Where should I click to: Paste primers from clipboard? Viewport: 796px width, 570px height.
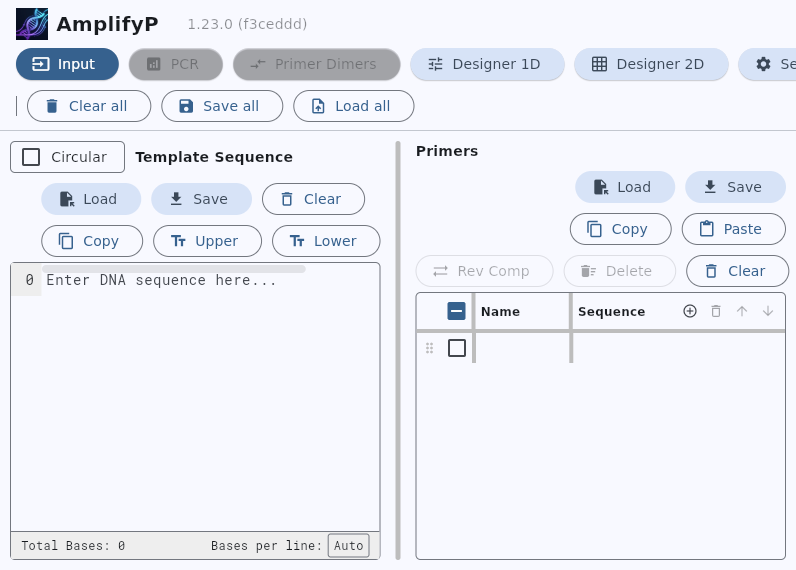point(734,229)
